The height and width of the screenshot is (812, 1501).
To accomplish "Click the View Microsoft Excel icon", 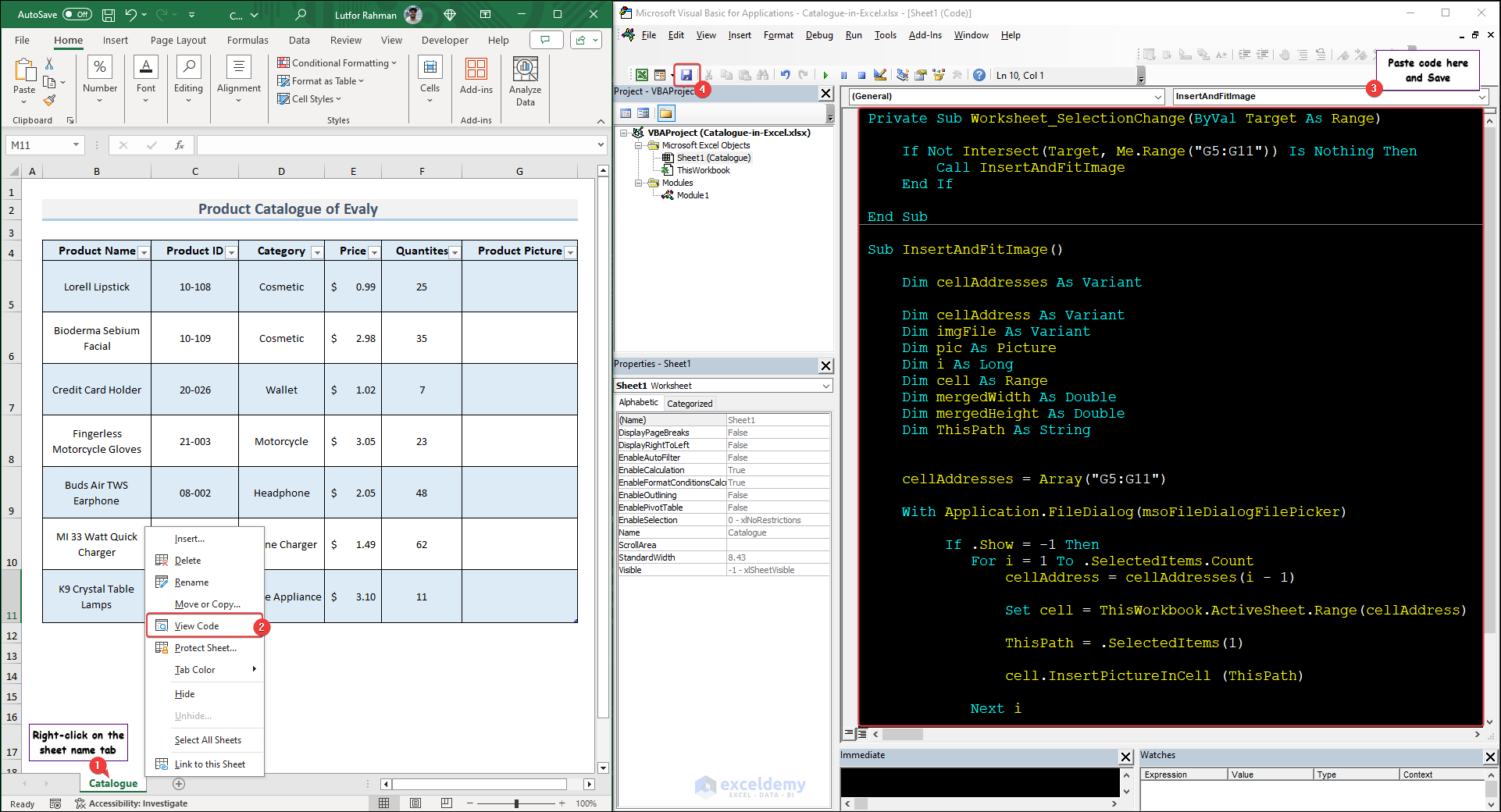I will pyautogui.click(x=641, y=75).
